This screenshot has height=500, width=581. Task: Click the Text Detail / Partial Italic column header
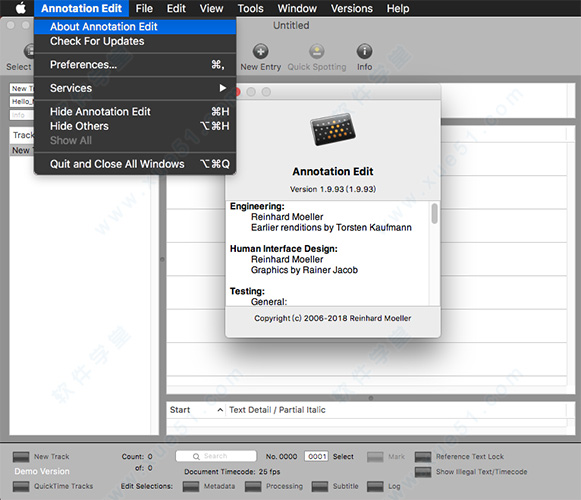click(x=277, y=410)
